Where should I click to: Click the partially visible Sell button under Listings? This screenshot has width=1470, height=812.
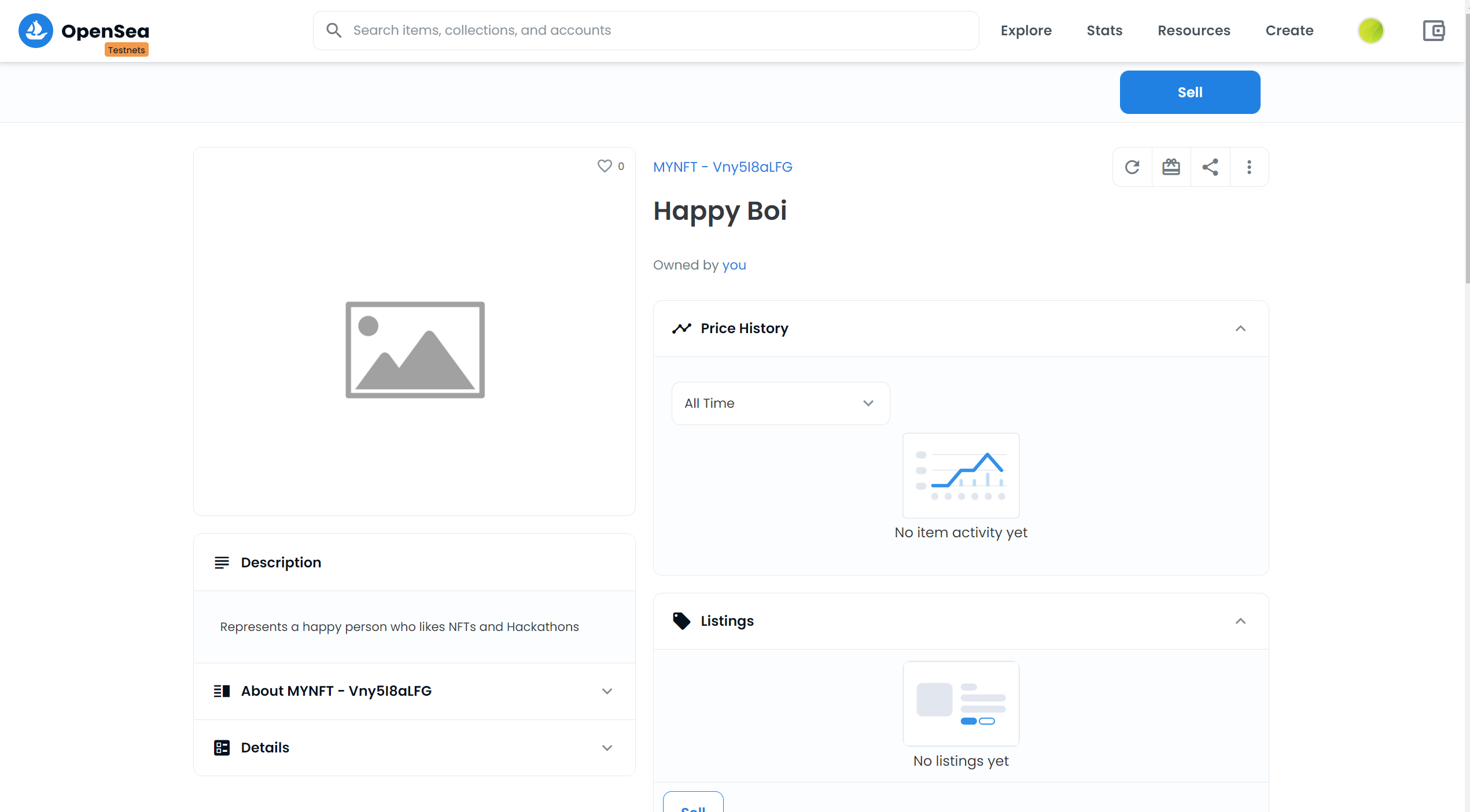click(693, 803)
